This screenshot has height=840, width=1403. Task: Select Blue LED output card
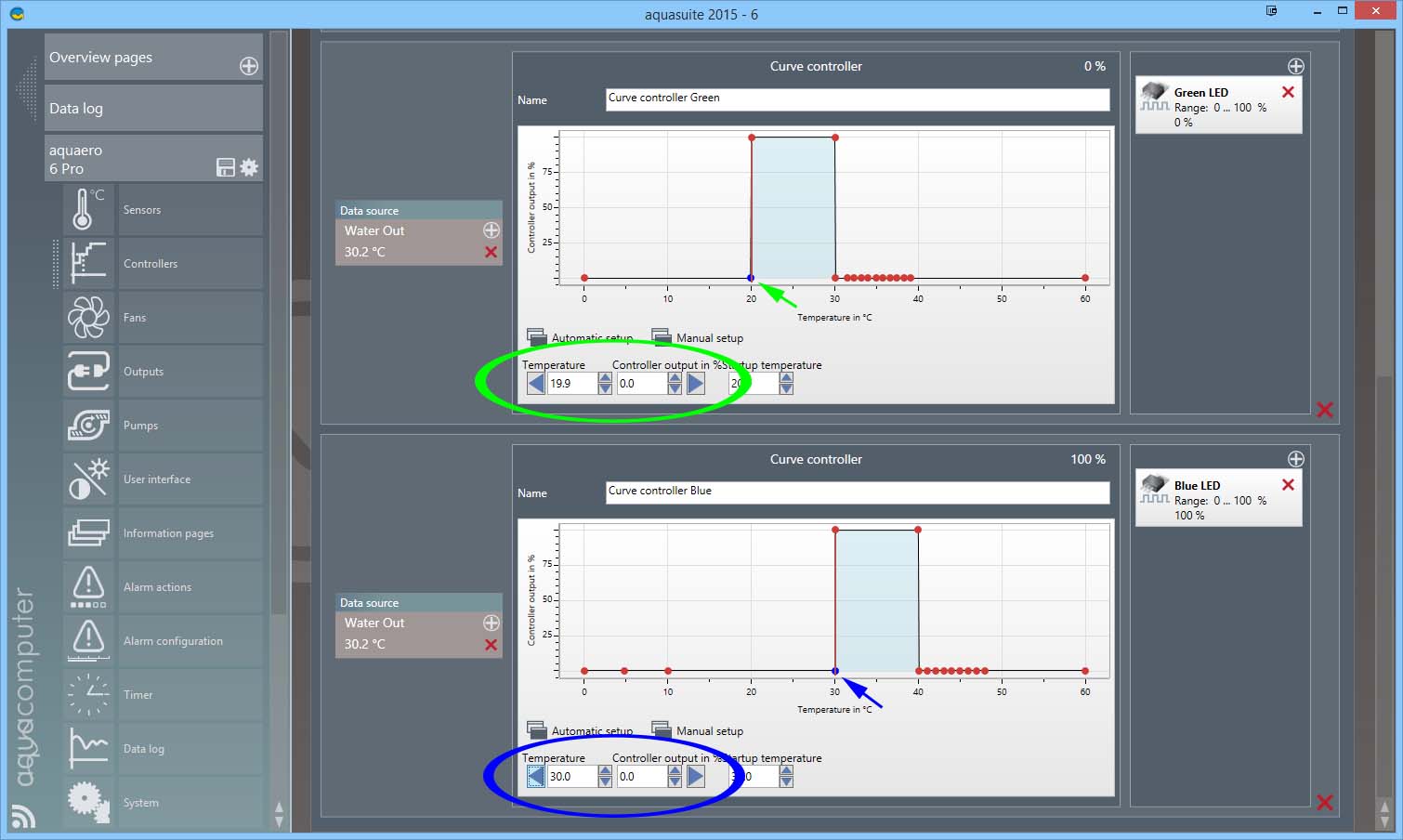pyautogui.click(x=1218, y=499)
